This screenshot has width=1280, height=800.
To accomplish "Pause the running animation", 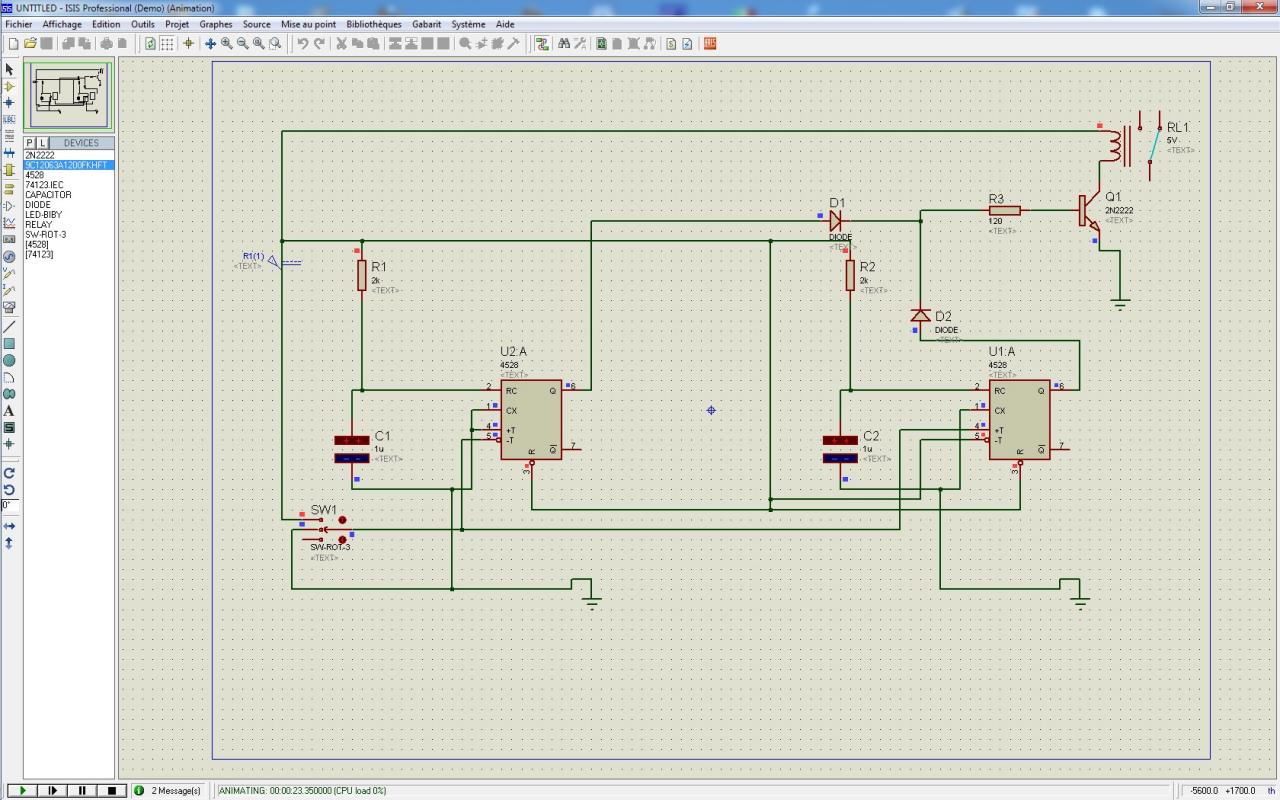I will (x=83, y=791).
